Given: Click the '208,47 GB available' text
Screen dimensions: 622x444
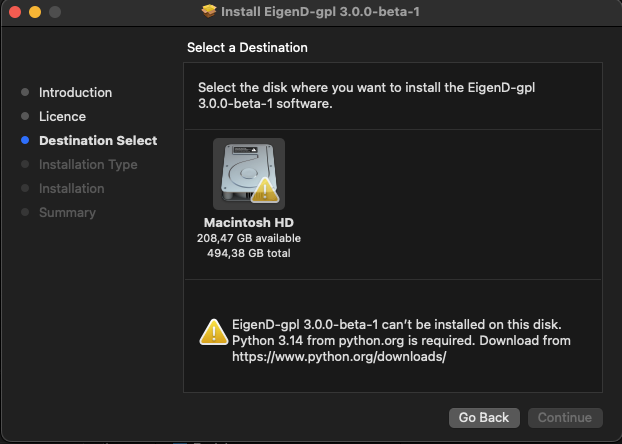Looking at the screenshot, I should point(249,238).
